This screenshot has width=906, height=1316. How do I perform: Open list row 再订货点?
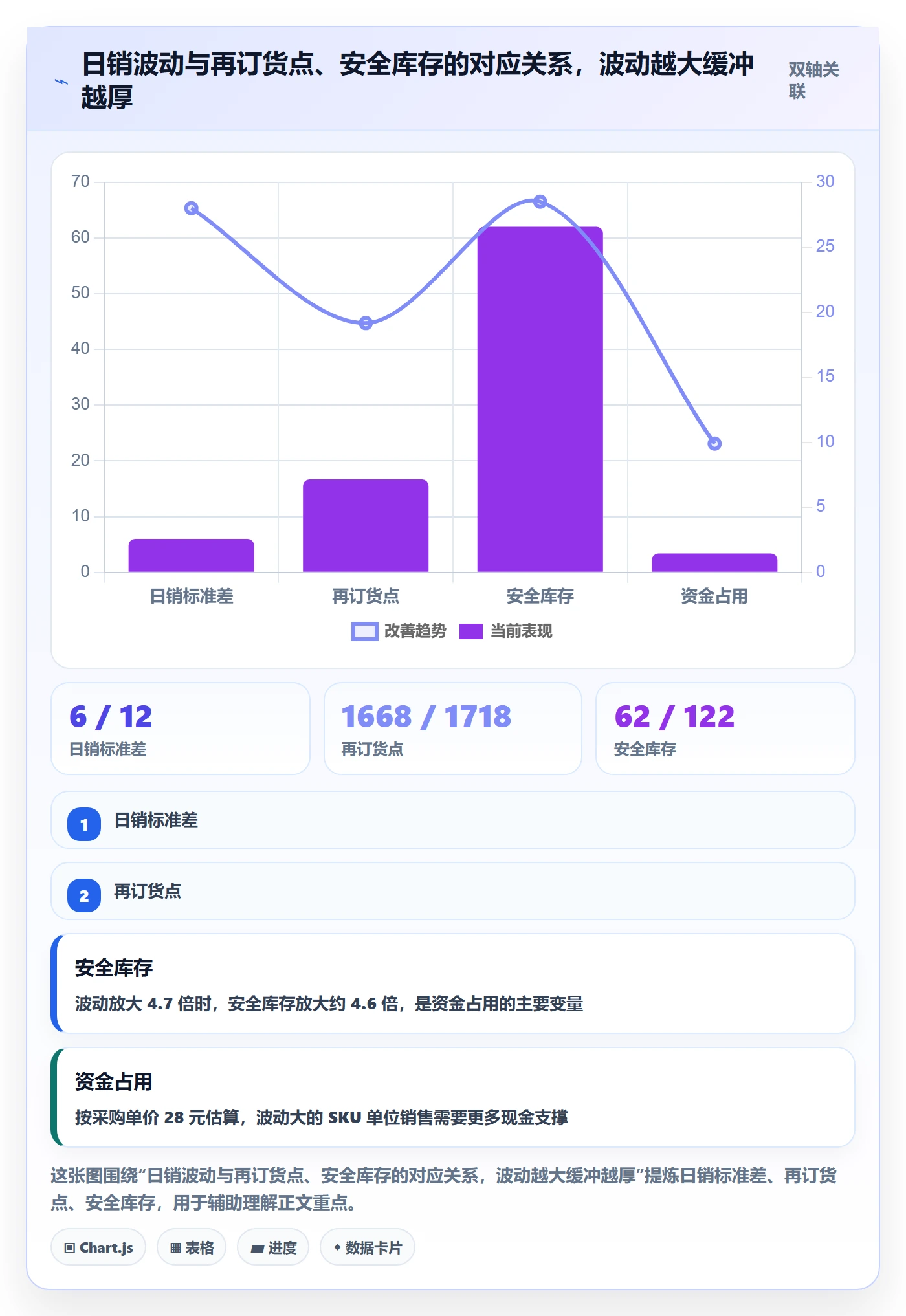click(453, 891)
